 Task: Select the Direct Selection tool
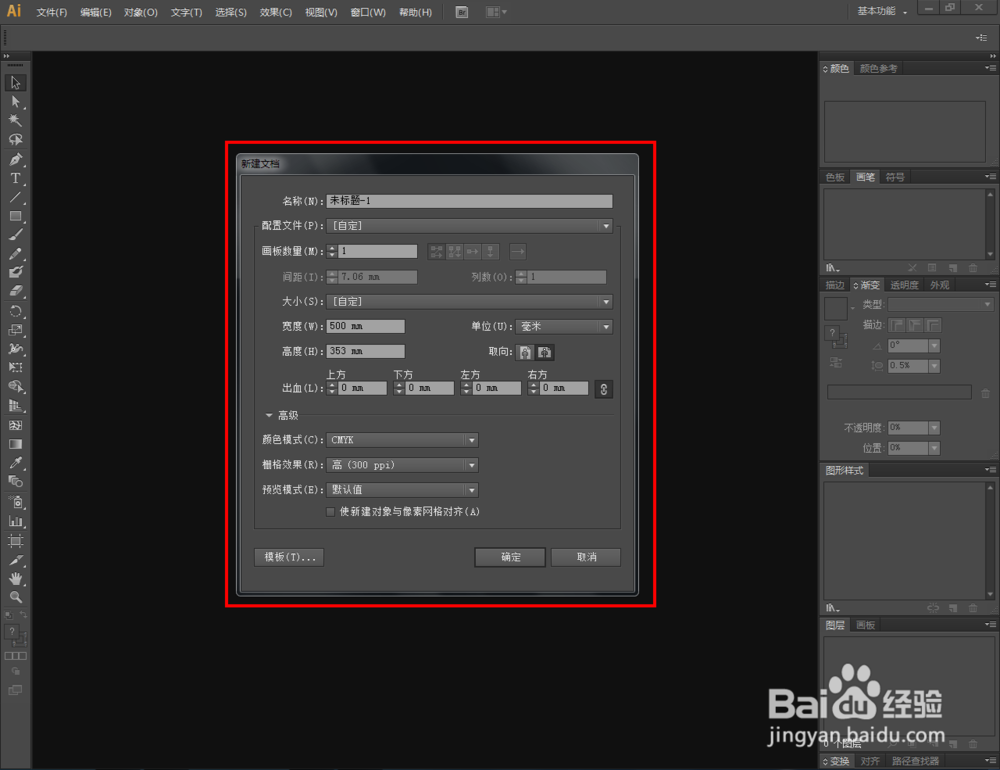tap(15, 102)
